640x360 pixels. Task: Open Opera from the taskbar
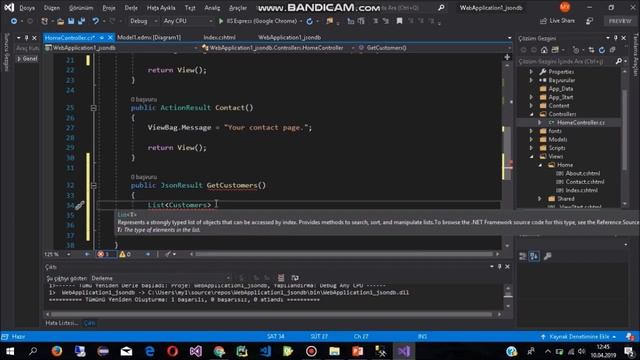pyautogui.click(x=172, y=351)
